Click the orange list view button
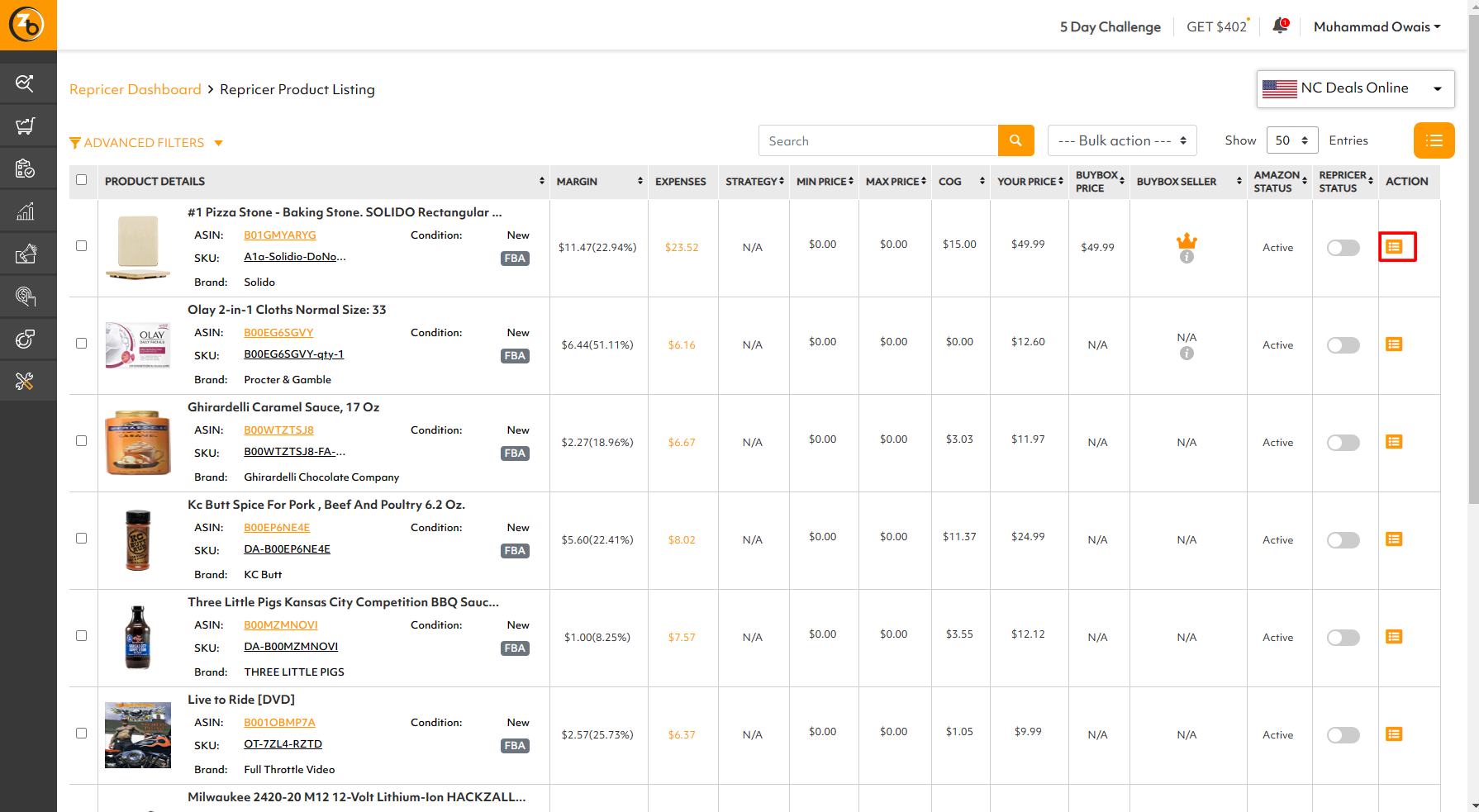This screenshot has height=812, width=1479. (x=1434, y=140)
